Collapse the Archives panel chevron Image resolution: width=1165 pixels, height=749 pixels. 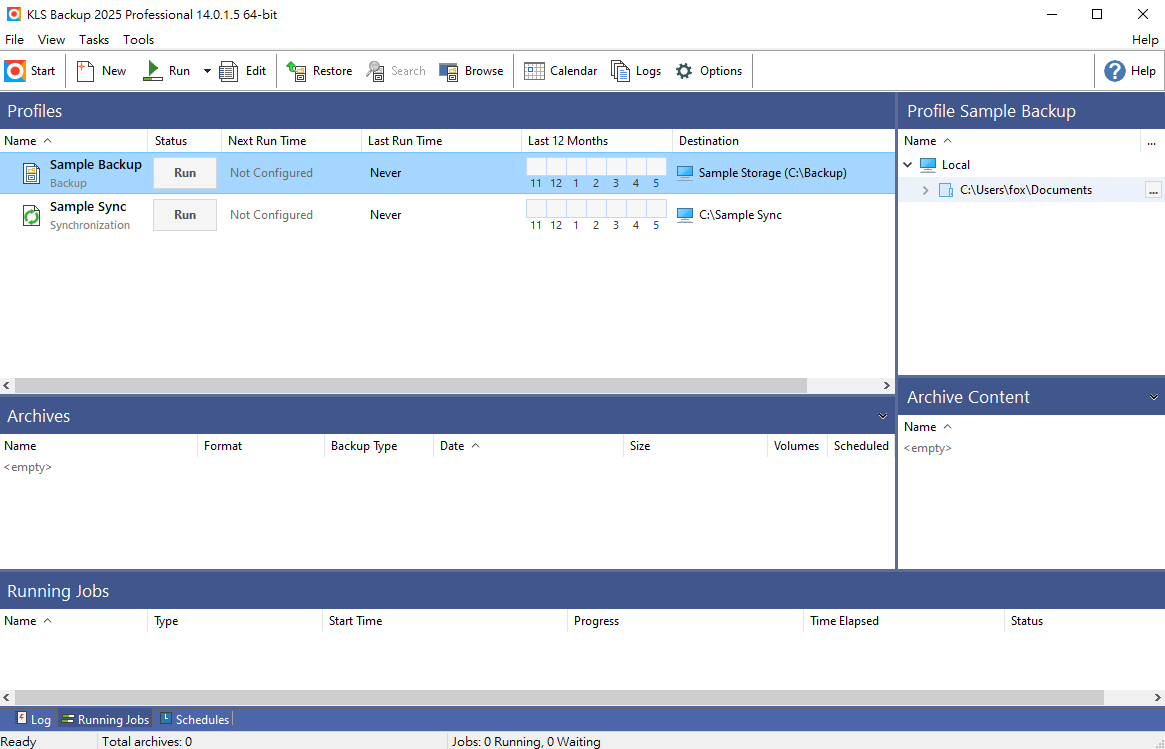coord(883,416)
